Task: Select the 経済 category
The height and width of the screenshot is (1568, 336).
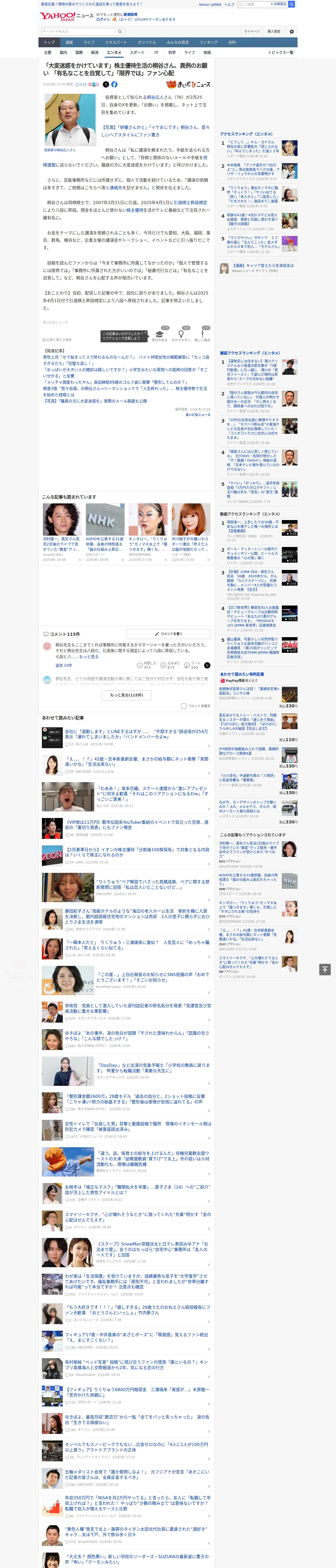Action: 94,52
